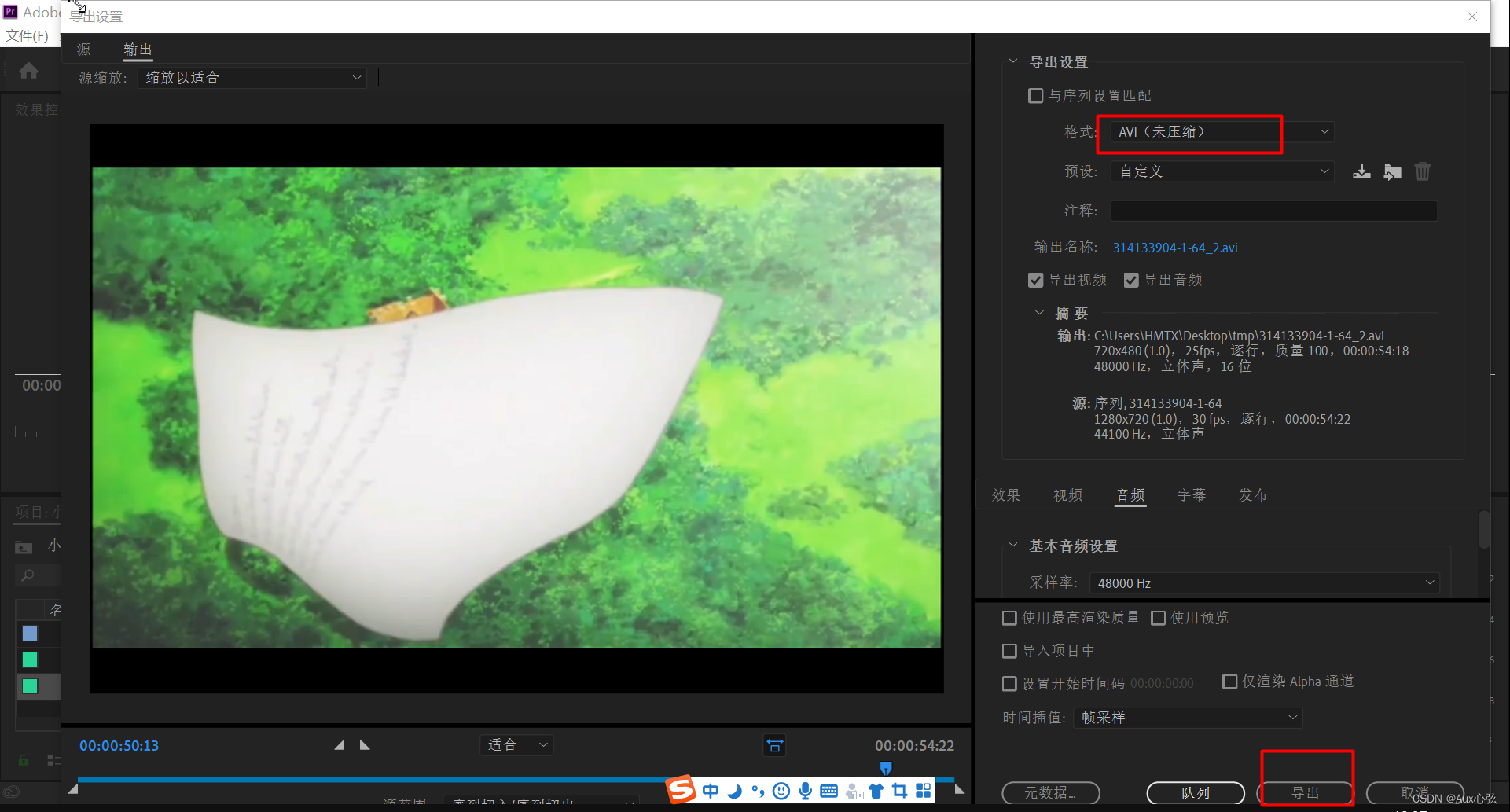Click the Save Preset icon

[x=1361, y=171]
